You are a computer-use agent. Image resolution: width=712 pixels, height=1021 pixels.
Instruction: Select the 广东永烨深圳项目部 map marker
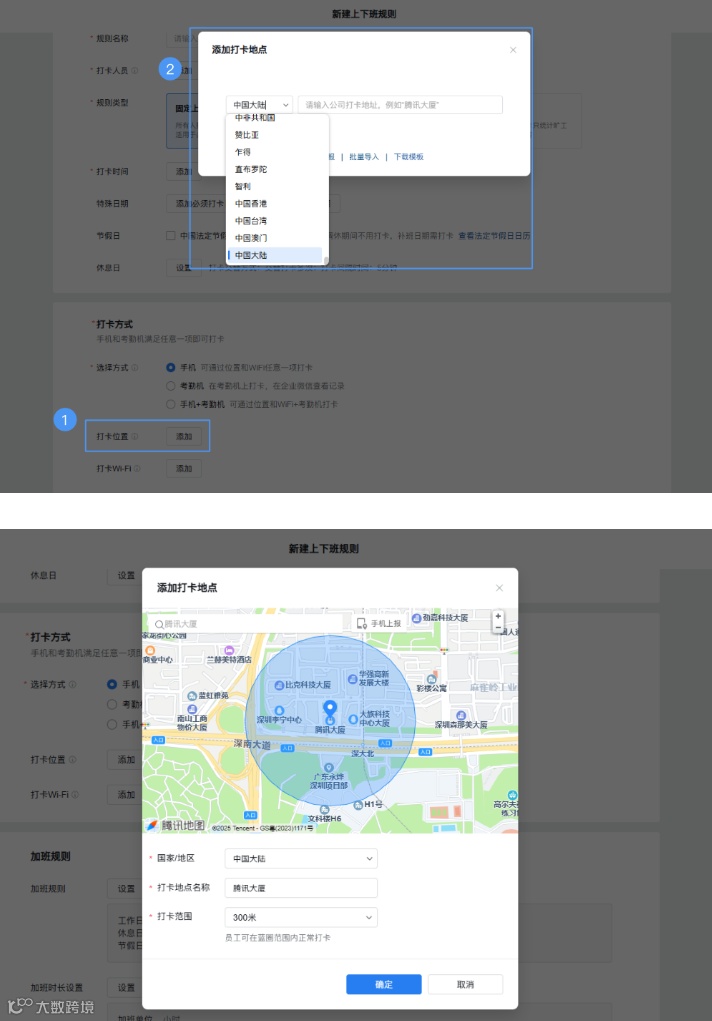329,768
